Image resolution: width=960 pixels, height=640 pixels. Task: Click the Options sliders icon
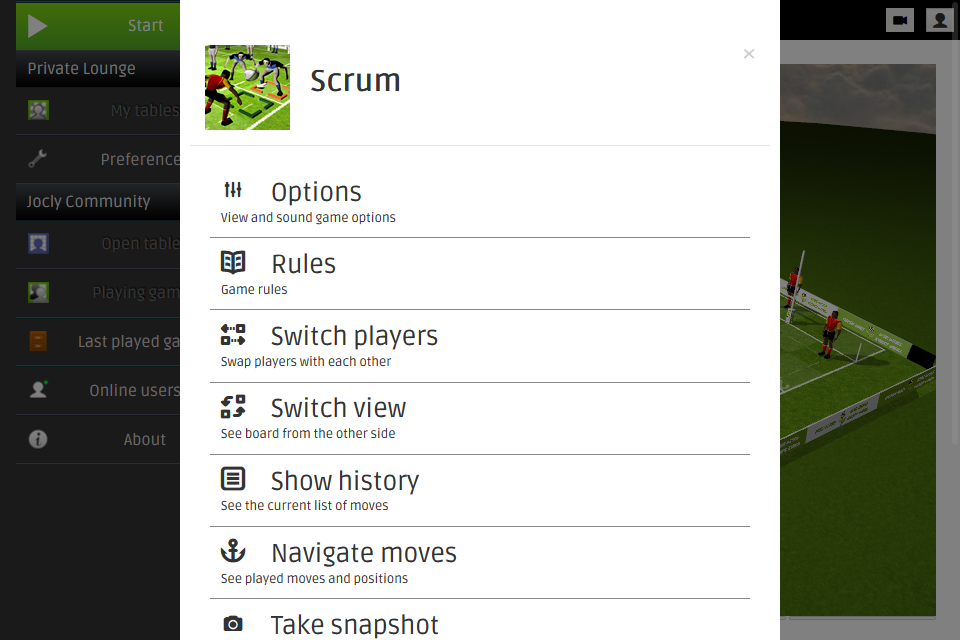point(233,190)
